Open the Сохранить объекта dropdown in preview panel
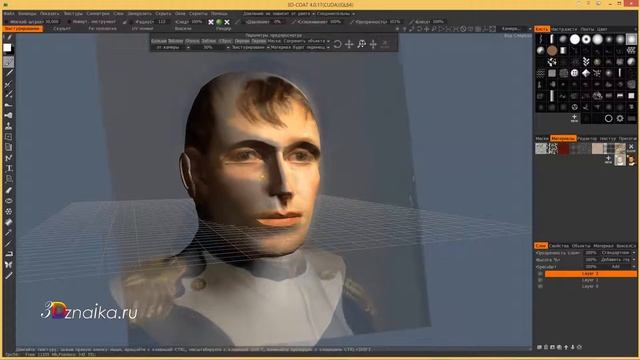Image resolution: width=640 pixels, height=360 pixels. point(306,41)
